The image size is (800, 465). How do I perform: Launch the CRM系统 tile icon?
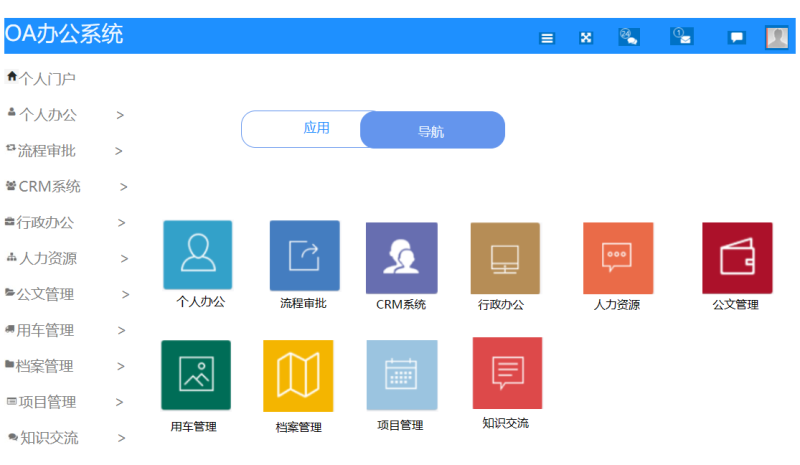coord(401,257)
